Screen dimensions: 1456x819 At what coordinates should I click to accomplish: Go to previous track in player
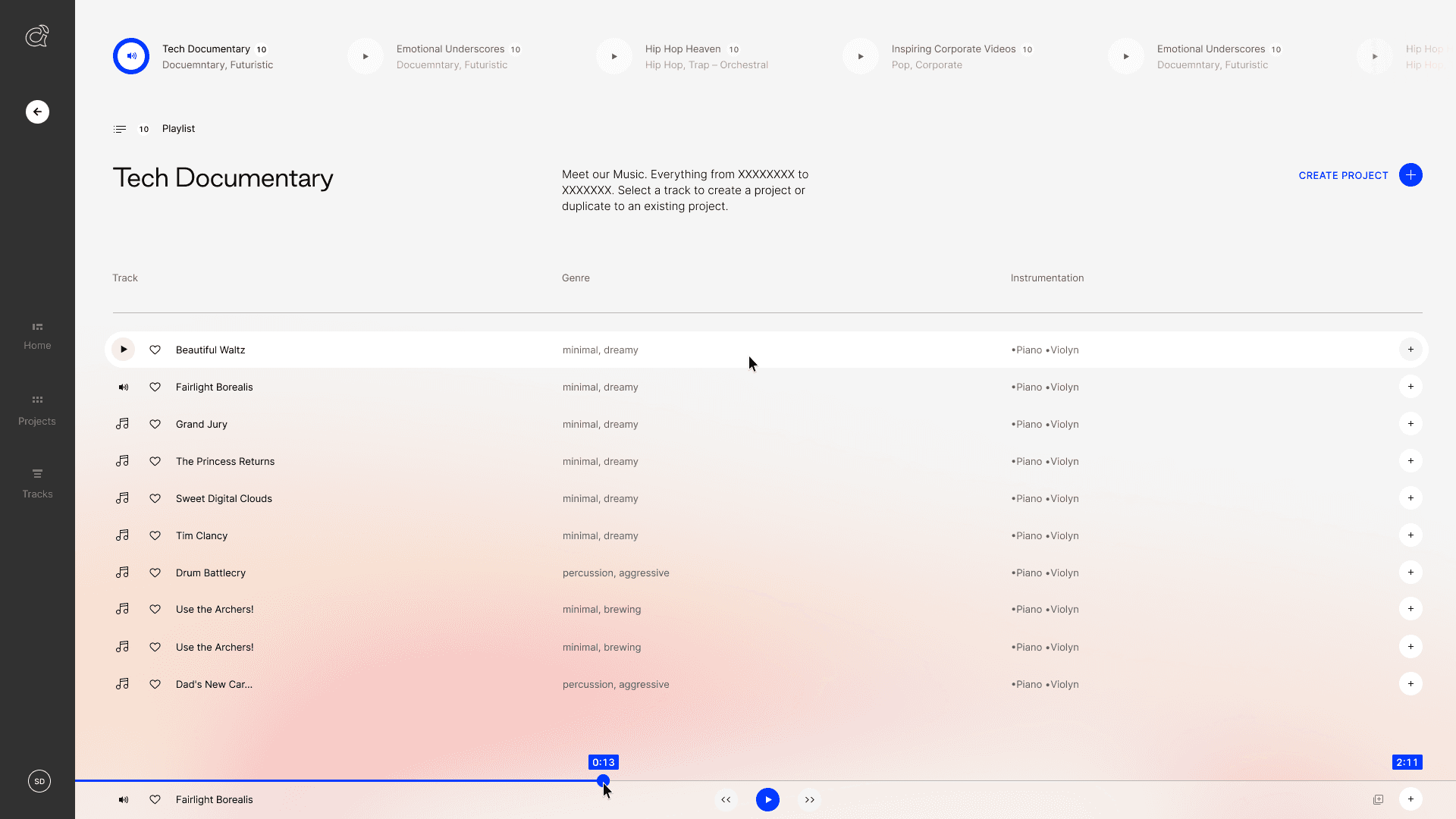pyautogui.click(x=726, y=800)
